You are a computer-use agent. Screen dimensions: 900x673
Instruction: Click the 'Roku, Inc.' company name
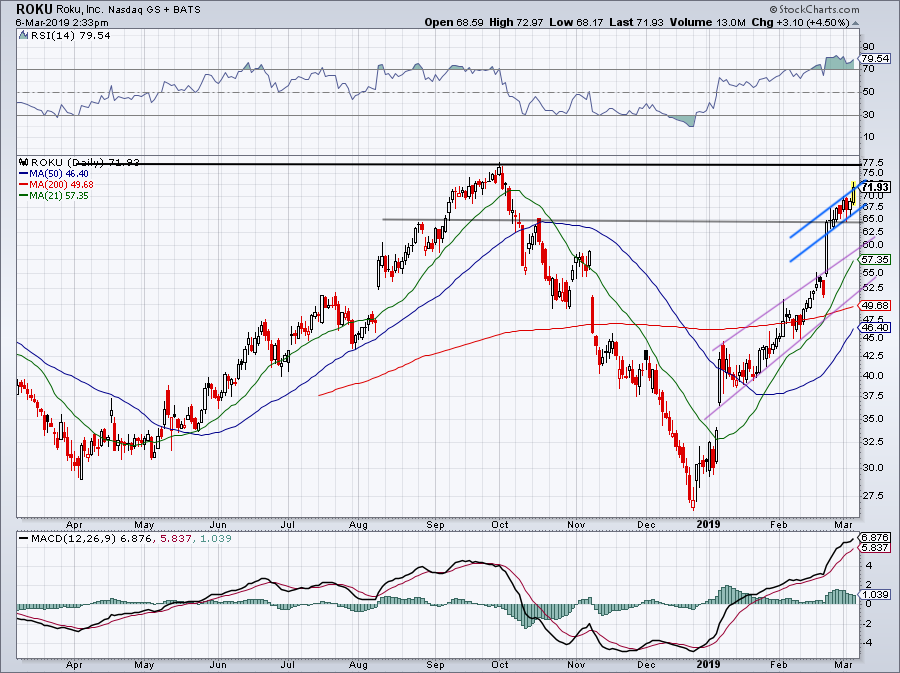(80, 10)
